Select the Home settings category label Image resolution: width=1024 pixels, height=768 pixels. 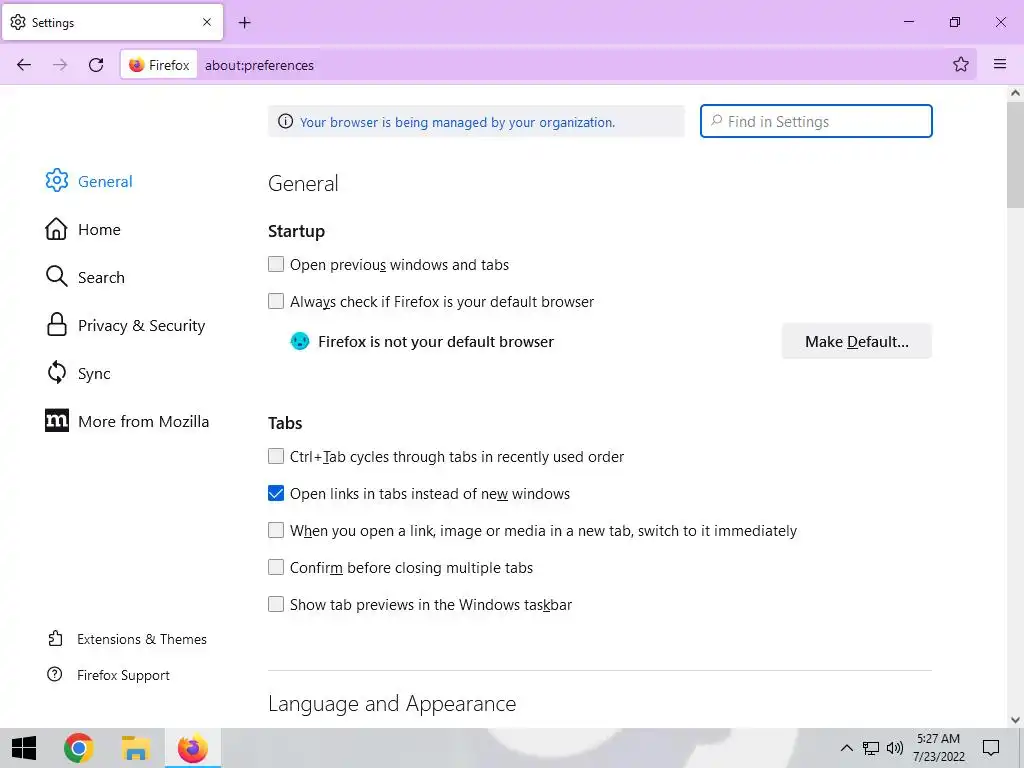pos(99,229)
